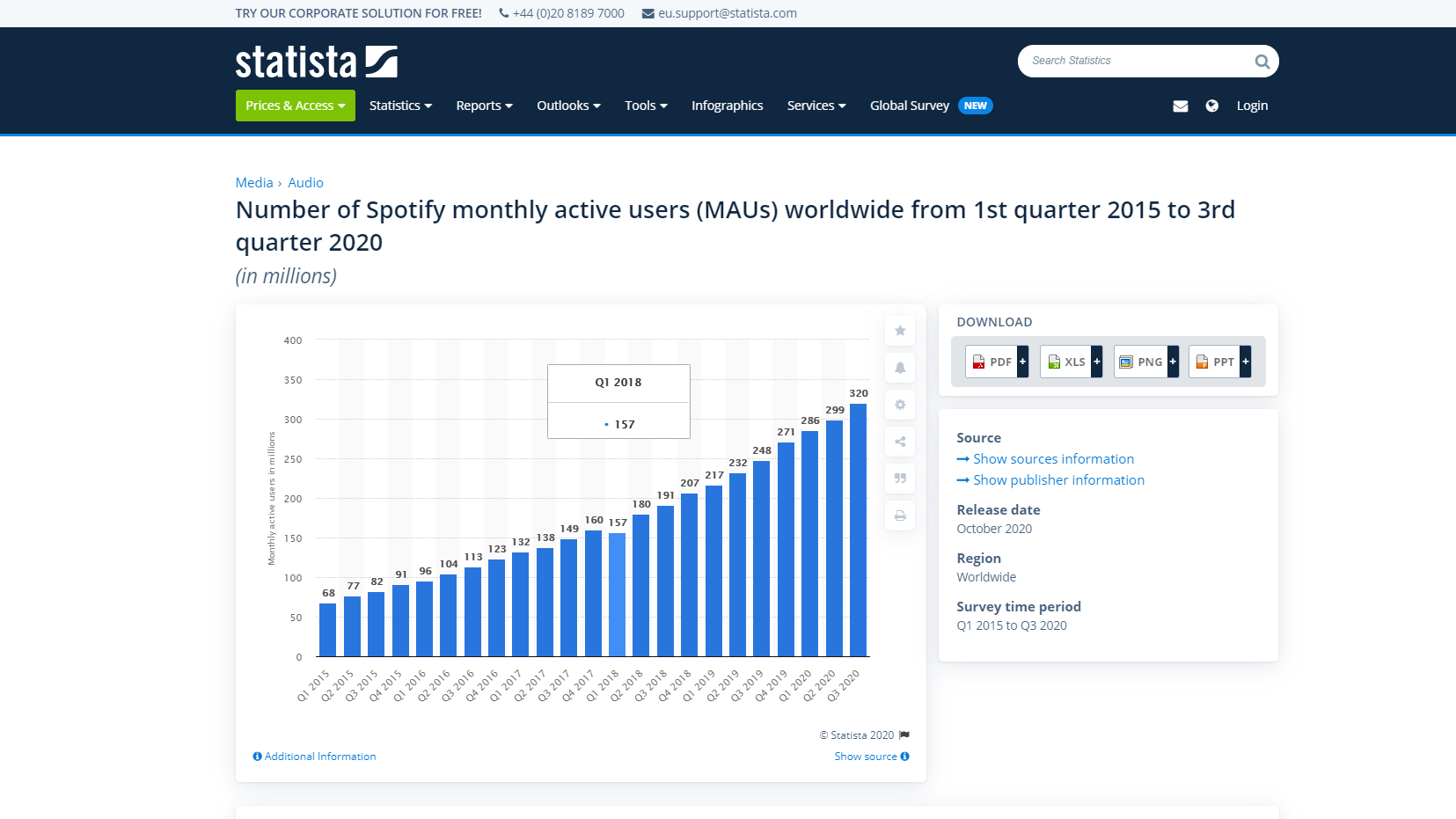Open the Statistics dropdown menu
This screenshot has width=1456, height=819.
pos(400,106)
